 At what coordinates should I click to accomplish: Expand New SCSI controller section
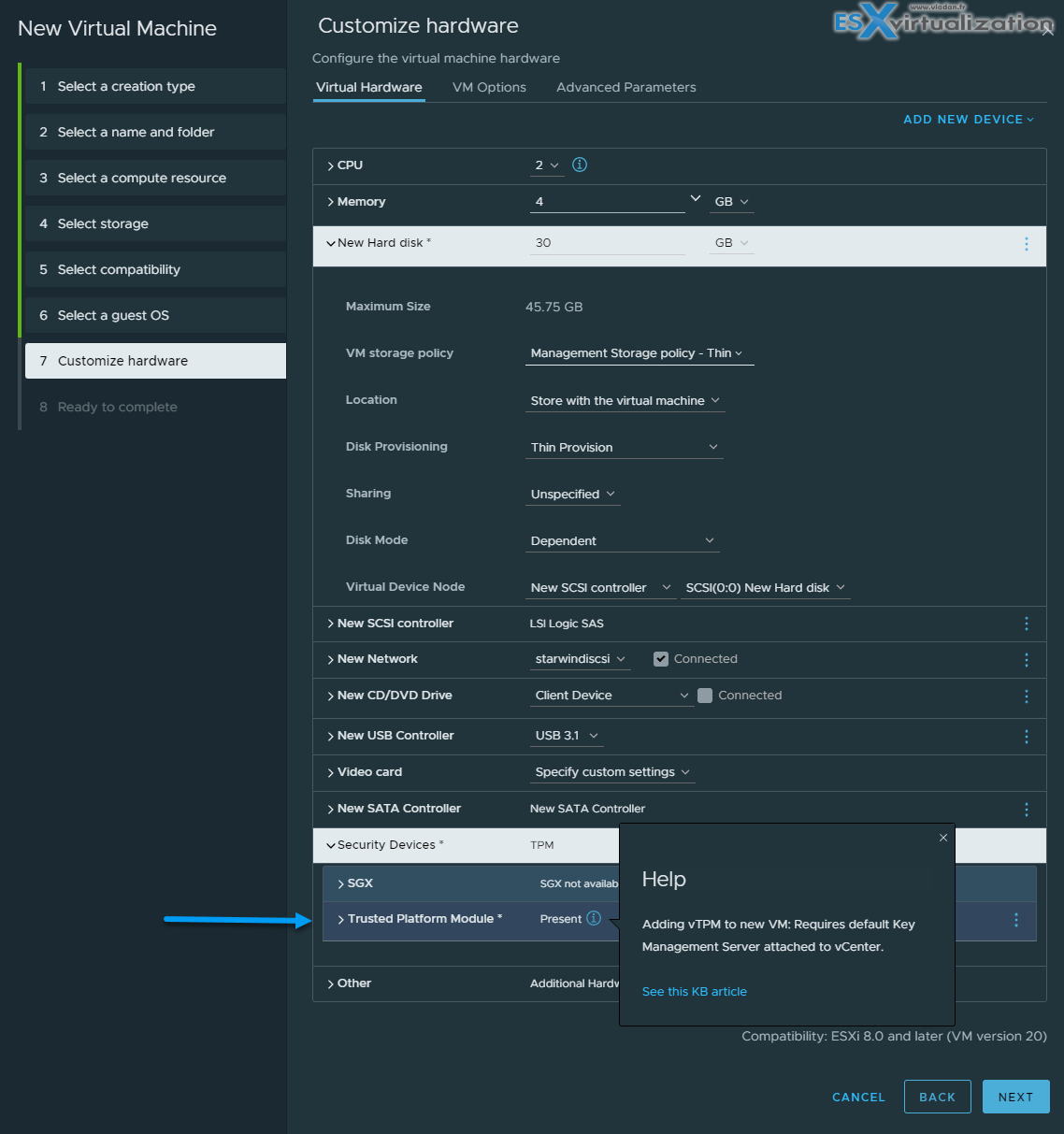tap(331, 624)
